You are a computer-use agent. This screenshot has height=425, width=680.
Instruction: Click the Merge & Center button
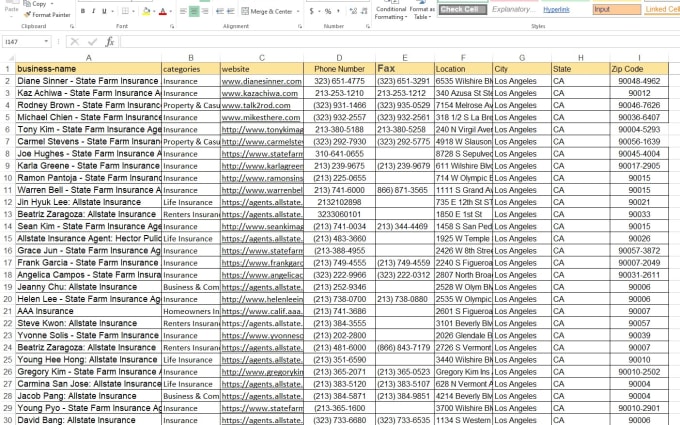[x=267, y=11]
